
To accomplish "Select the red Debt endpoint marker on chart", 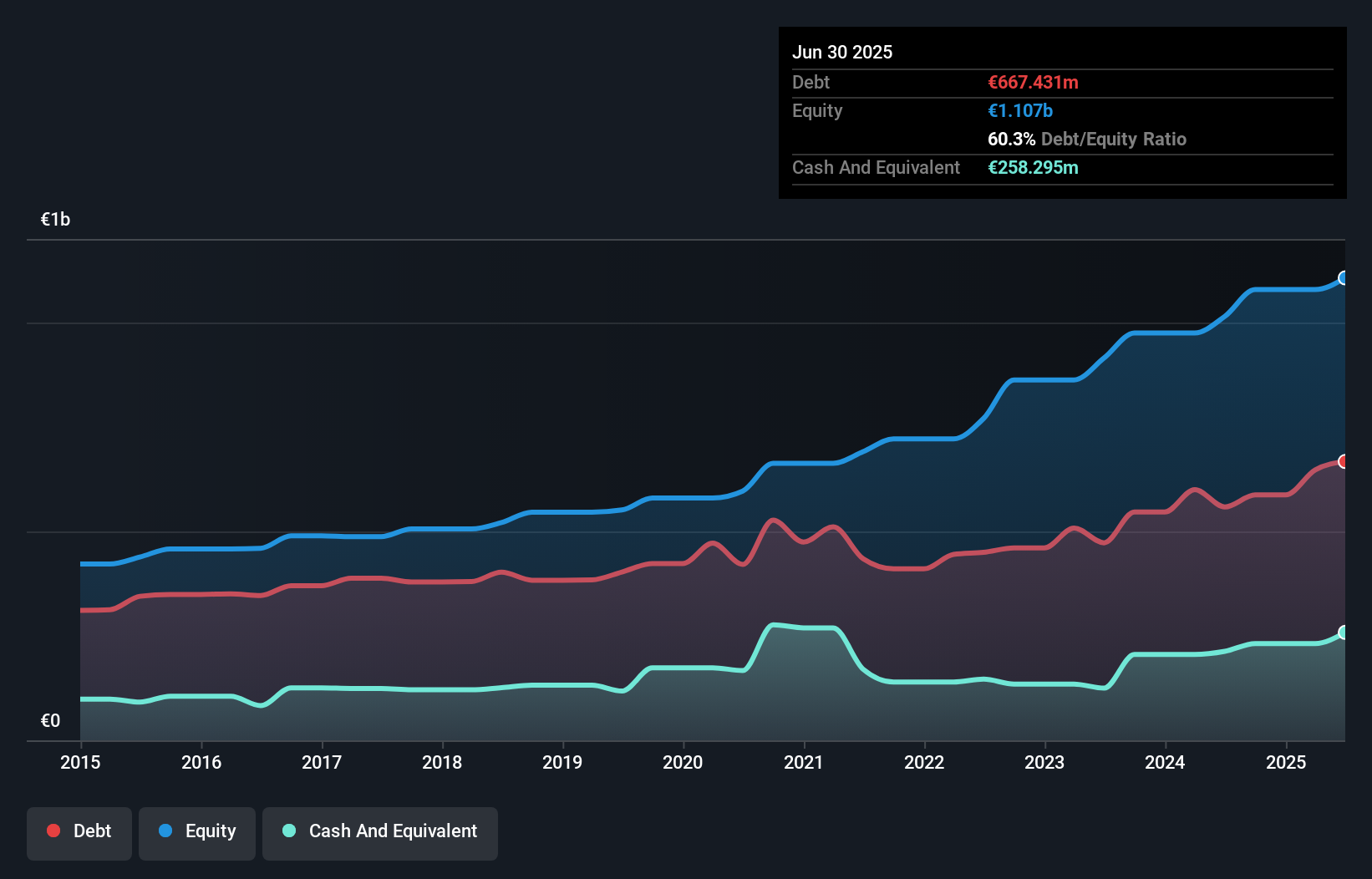I will click(1344, 461).
